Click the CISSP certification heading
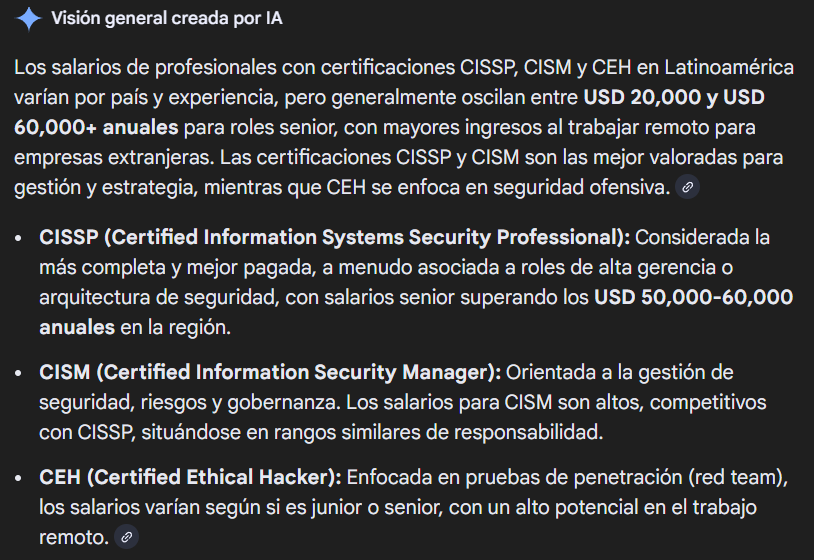814x560 pixels. point(335,238)
